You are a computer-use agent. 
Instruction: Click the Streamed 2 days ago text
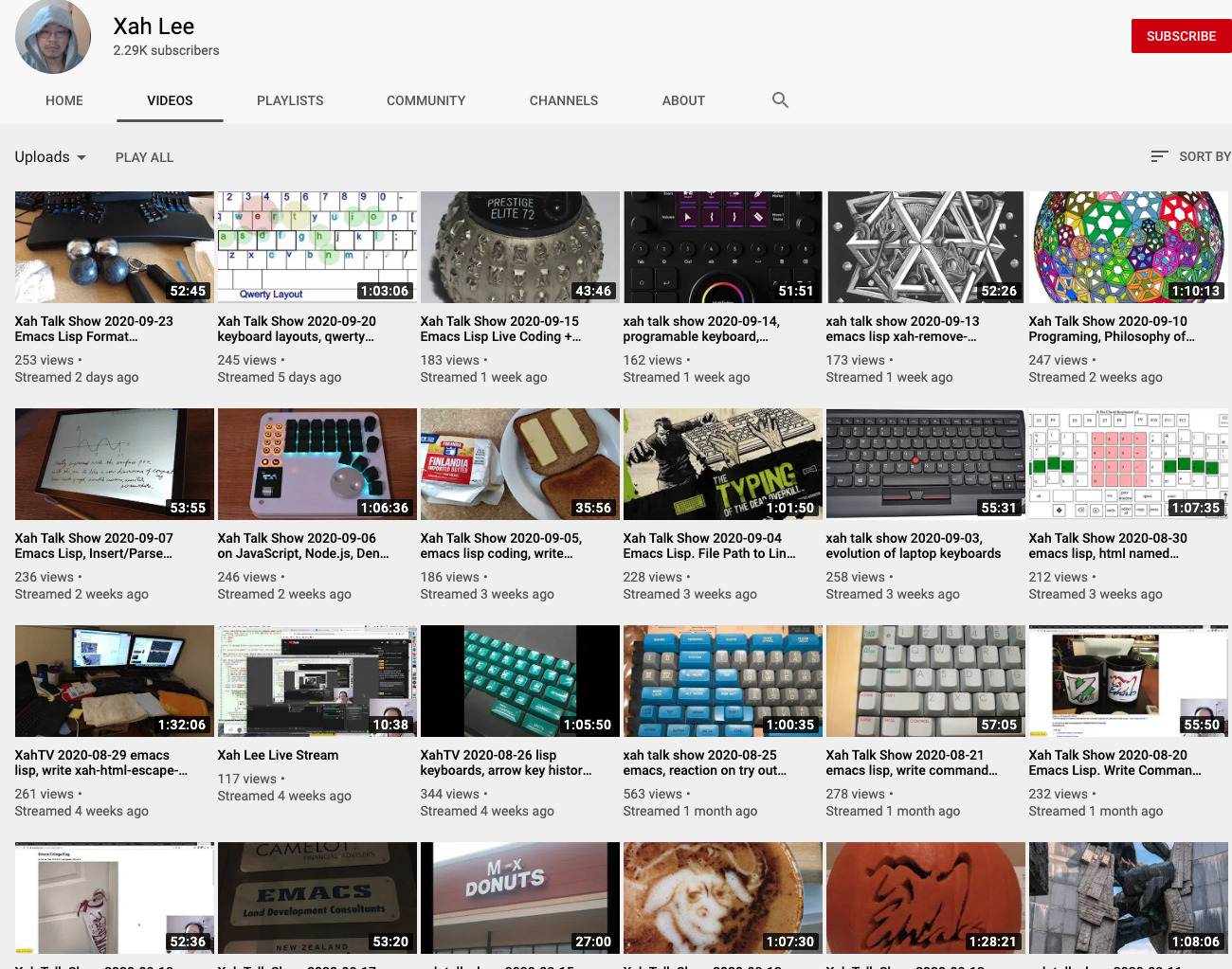click(77, 377)
